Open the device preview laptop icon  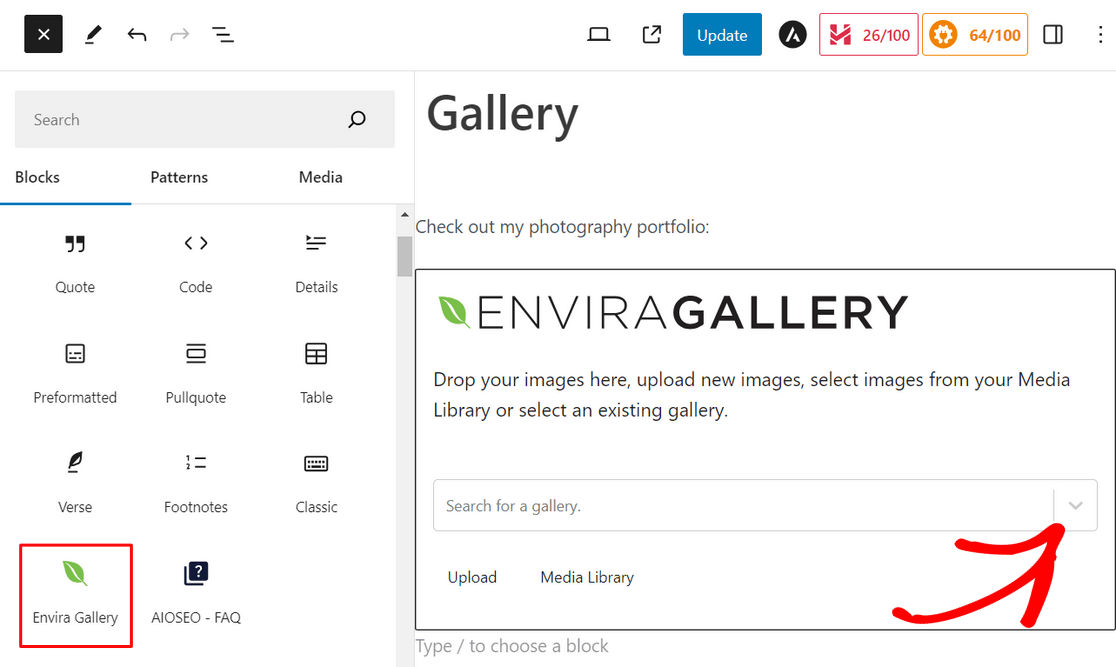coord(599,34)
